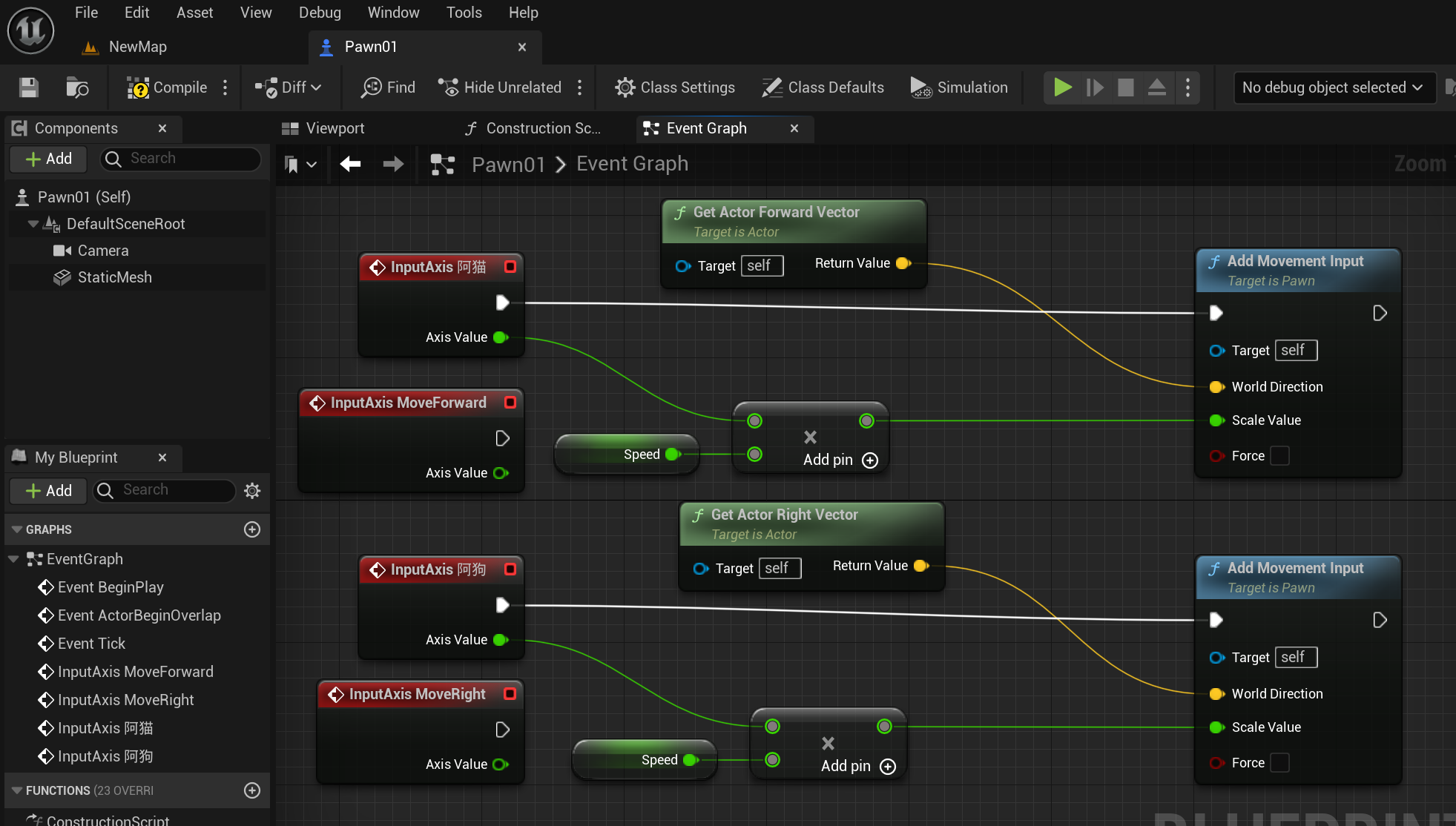Screen dimensions: 1456x826
Task: Open the File menu
Action: click(x=86, y=13)
